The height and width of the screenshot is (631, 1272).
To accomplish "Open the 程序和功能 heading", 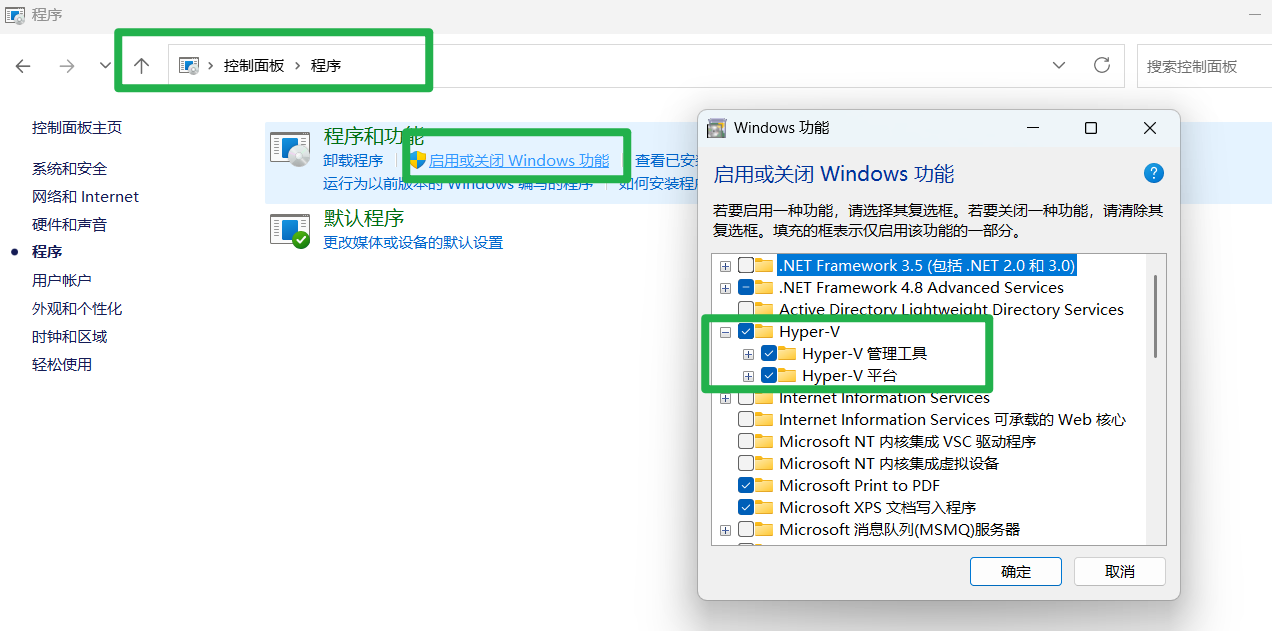I will tap(374, 137).
